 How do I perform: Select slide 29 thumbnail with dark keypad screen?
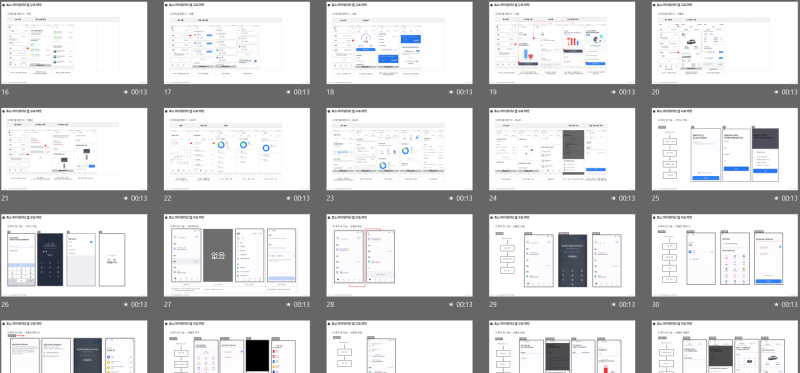562,255
